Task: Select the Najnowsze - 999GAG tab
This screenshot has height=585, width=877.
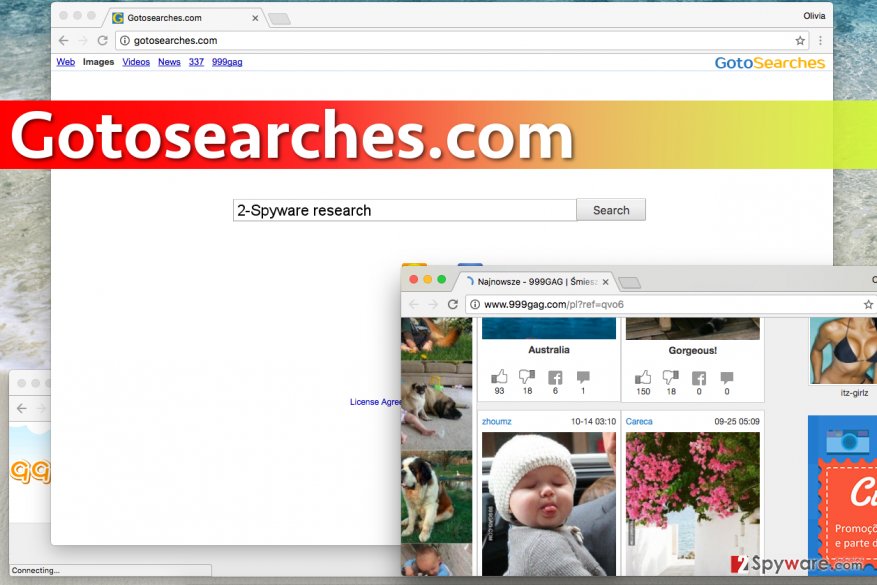Action: click(537, 281)
